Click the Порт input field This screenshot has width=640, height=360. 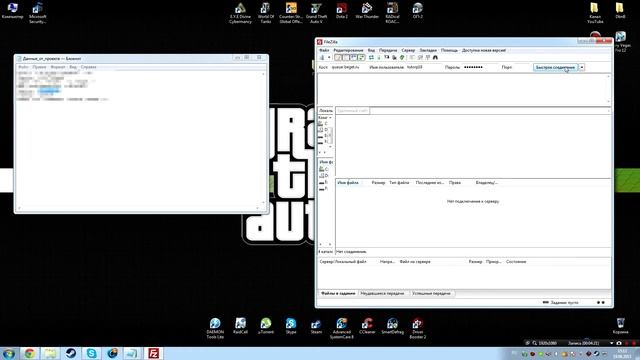522,67
